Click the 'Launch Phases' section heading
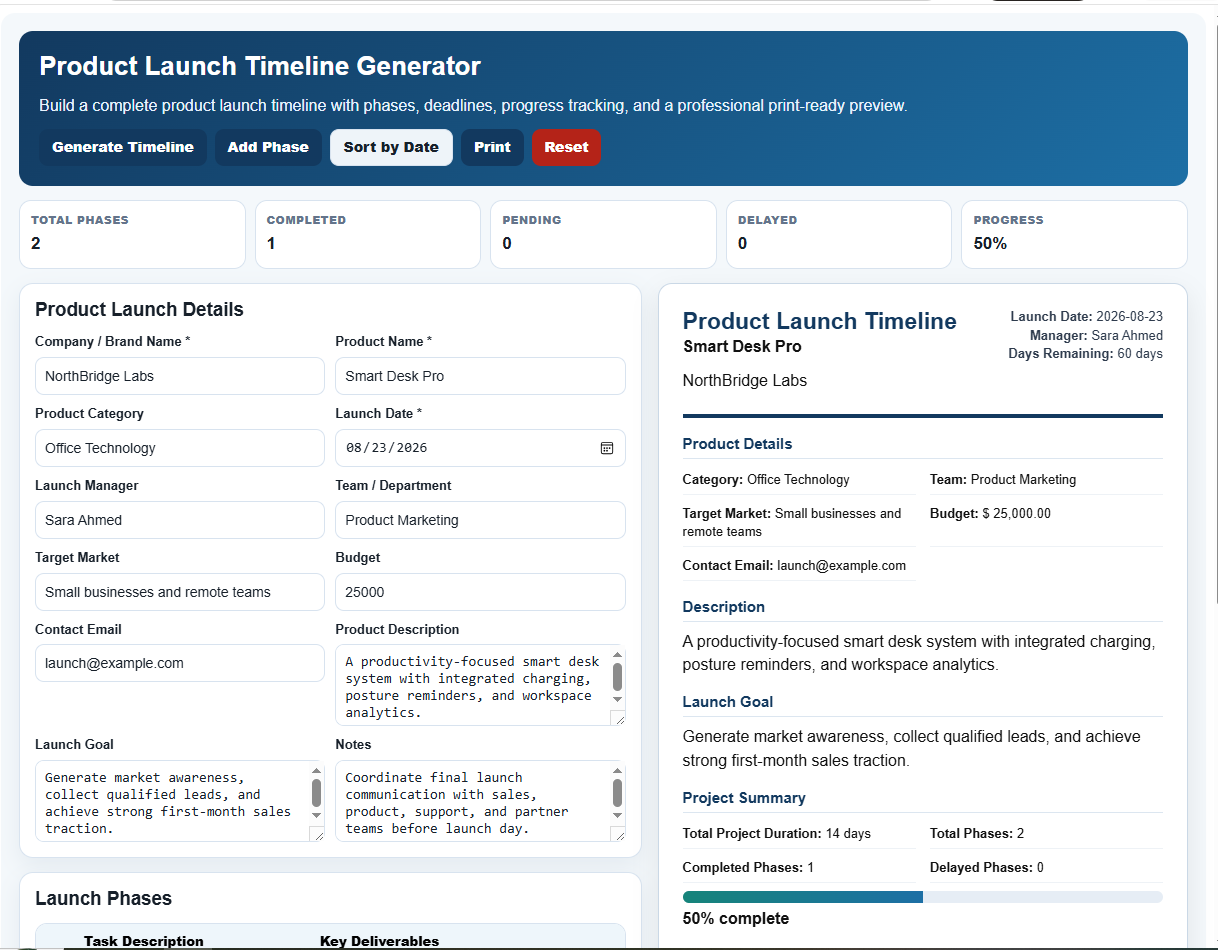Screen dimensions: 1218x950 click(103, 898)
